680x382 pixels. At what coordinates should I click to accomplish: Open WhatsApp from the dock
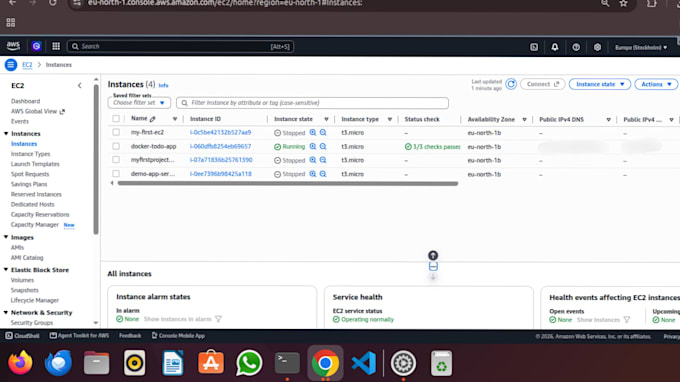(x=249, y=362)
